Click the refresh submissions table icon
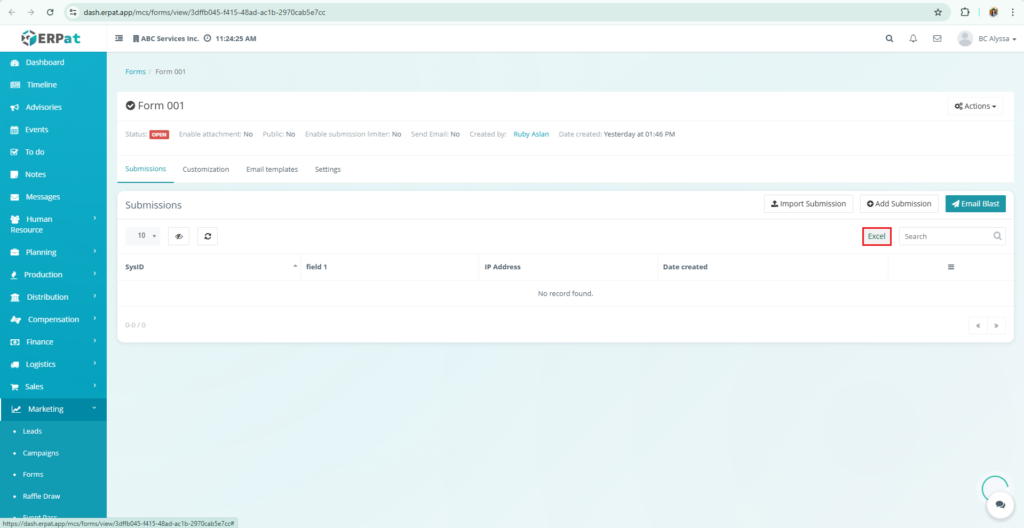Viewport: 1024px width, 528px height. [x=207, y=236]
